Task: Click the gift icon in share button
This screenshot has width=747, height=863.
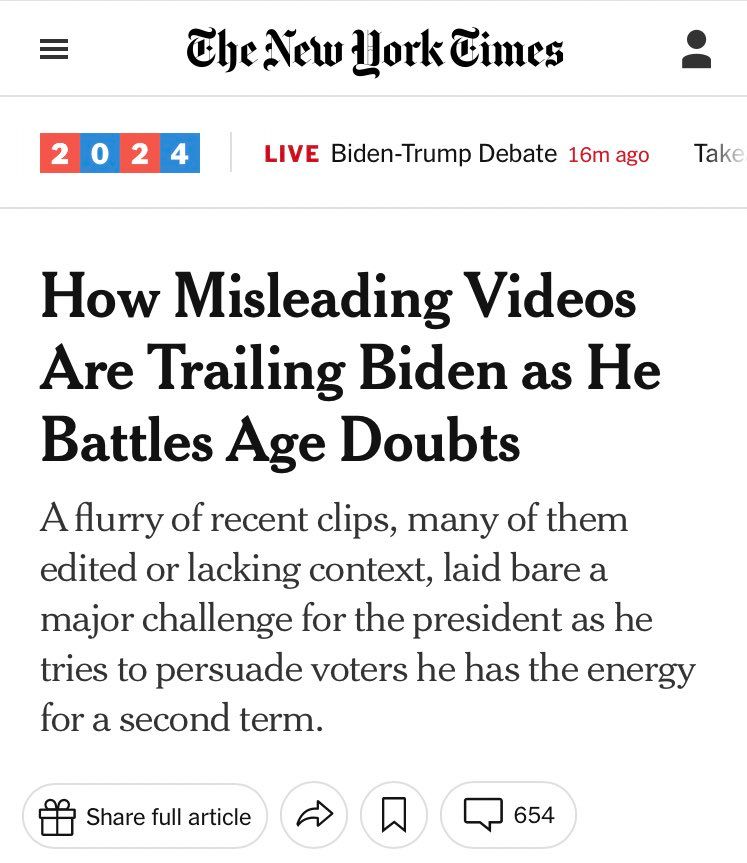Action: point(57,817)
